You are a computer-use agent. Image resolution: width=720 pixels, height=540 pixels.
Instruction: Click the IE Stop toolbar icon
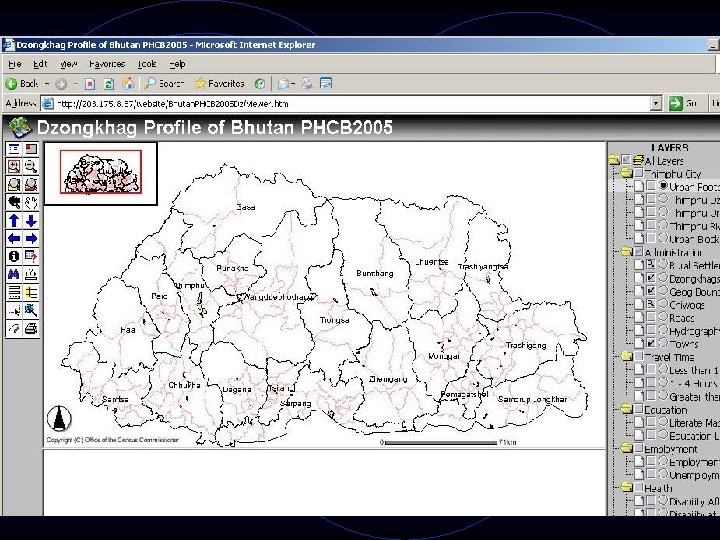(90, 84)
